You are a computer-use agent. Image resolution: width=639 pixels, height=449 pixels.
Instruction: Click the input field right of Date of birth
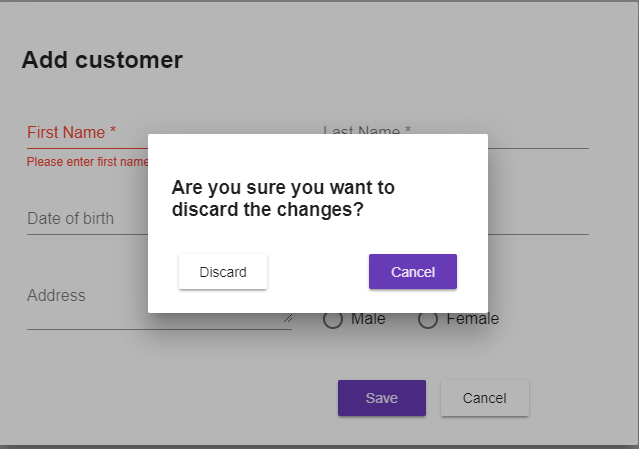coord(538,220)
